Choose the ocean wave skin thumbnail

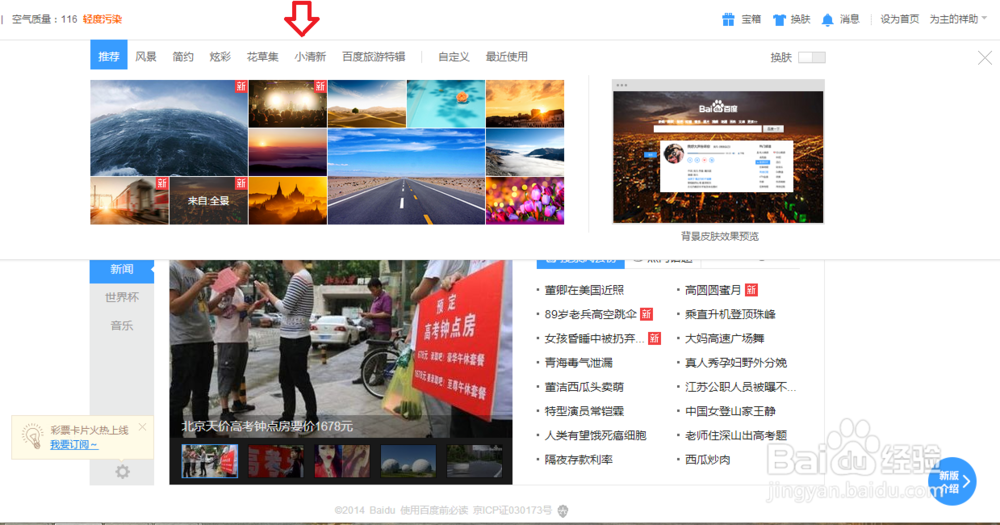coord(168,128)
